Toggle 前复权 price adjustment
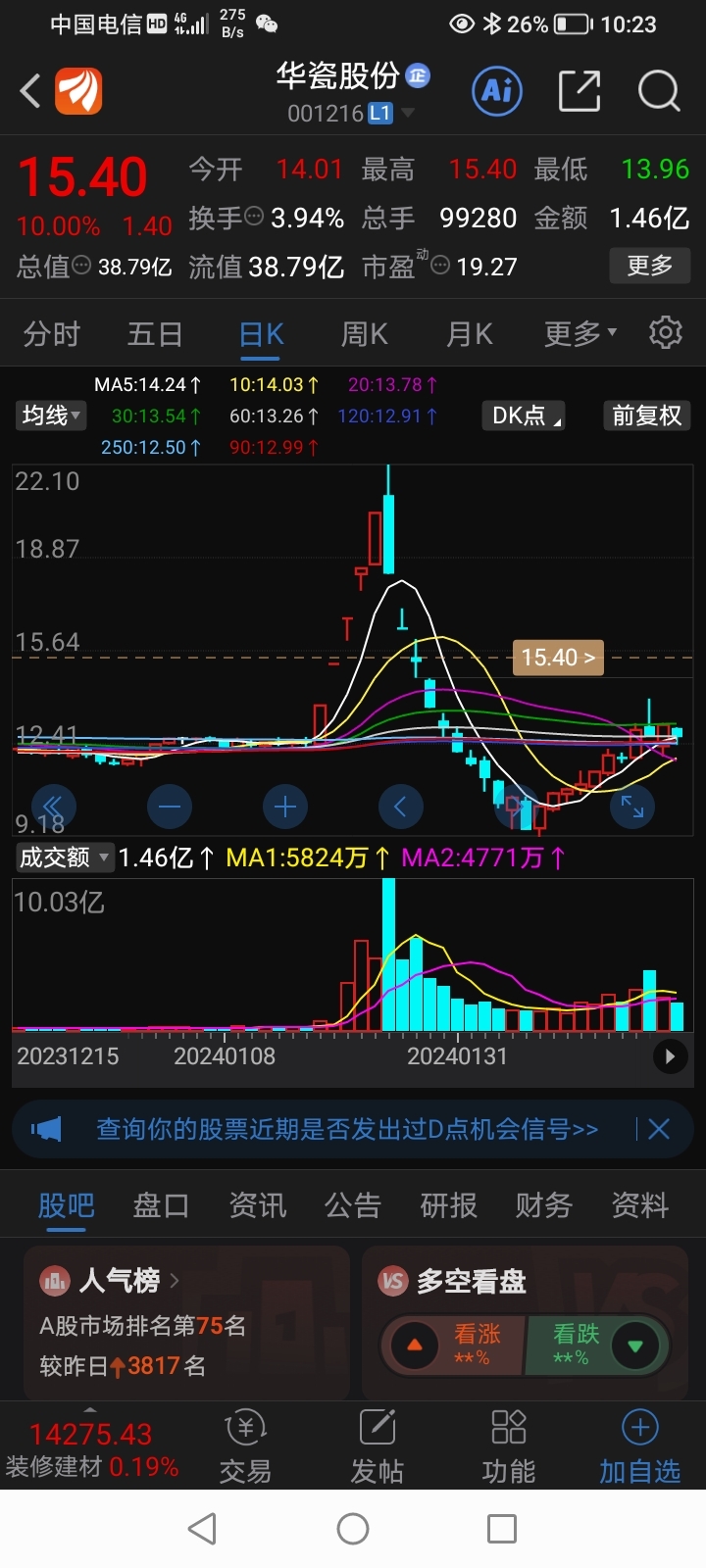This screenshot has height=1568, width=706. pos(647,416)
